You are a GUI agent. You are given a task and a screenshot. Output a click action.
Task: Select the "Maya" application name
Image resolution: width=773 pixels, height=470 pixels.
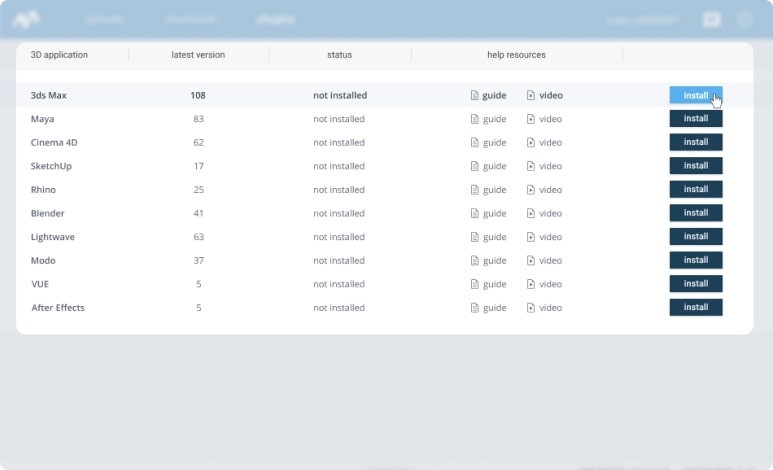[x=42, y=119]
